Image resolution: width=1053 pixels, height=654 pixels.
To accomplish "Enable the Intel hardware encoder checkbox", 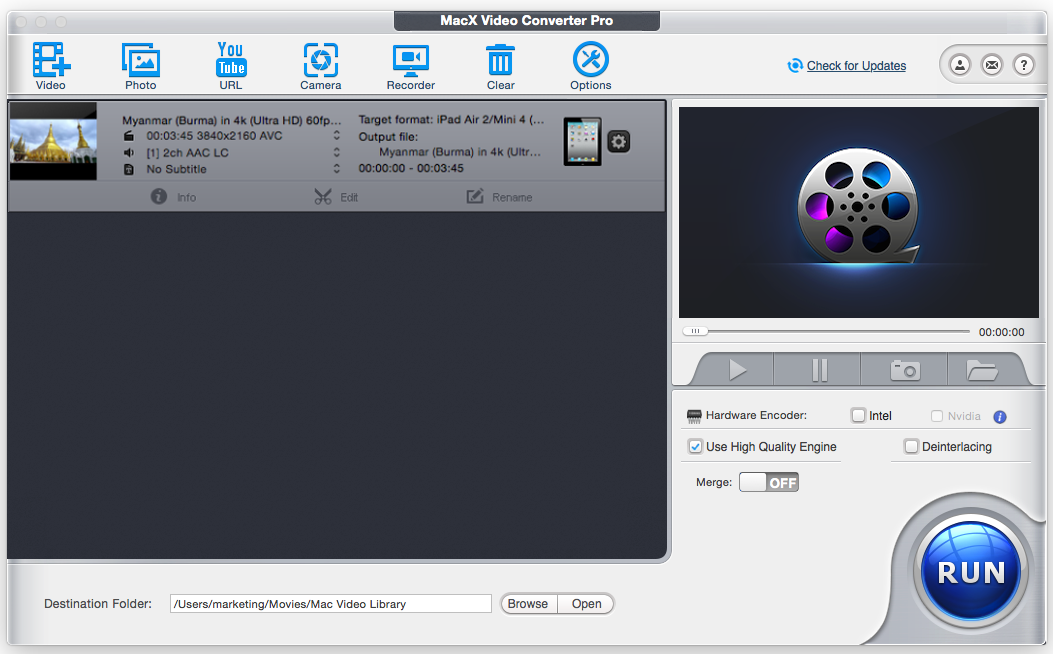I will point(858,416).
